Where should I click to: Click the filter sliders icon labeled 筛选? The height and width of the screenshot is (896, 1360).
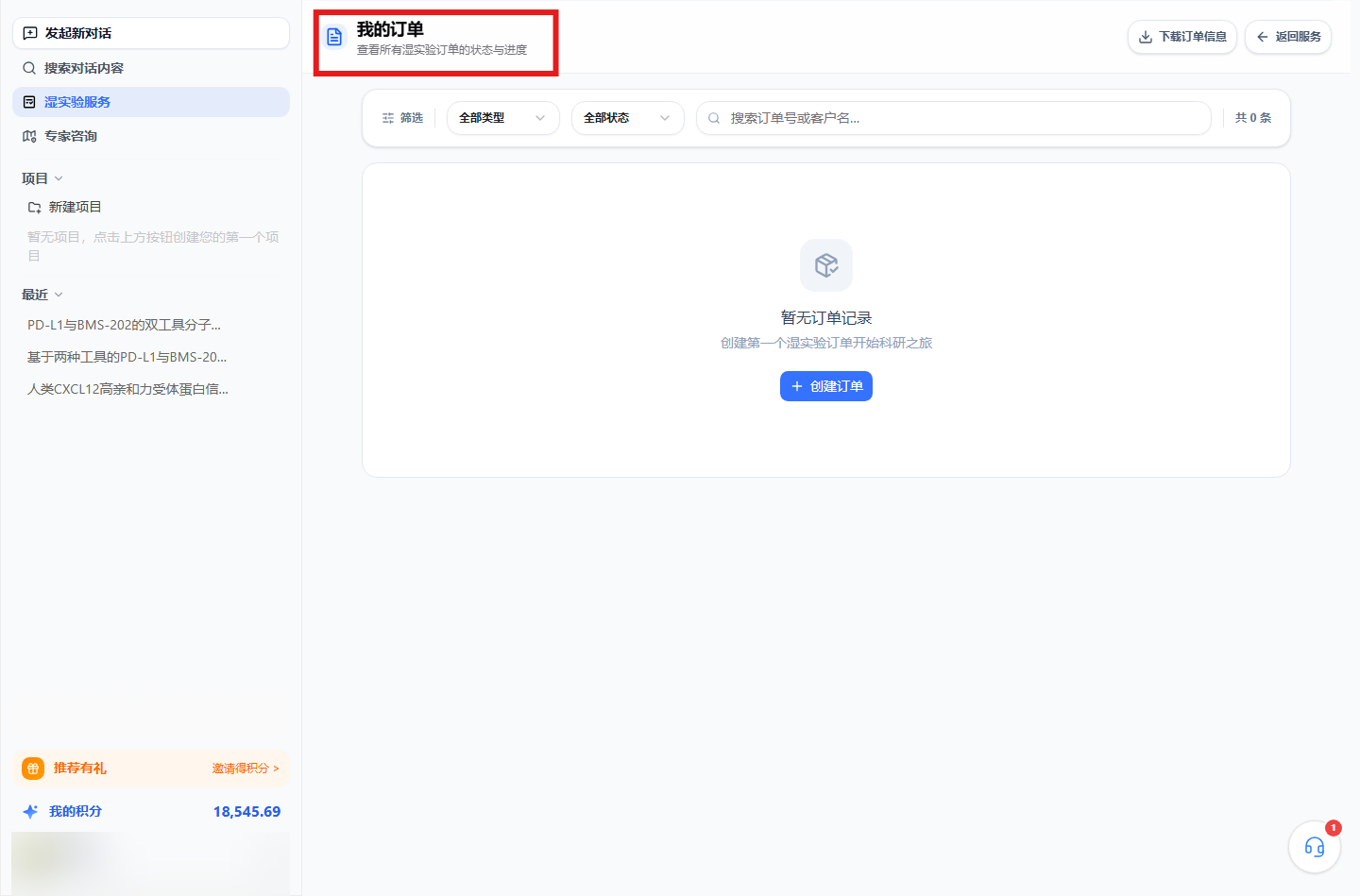click(388, 118)
